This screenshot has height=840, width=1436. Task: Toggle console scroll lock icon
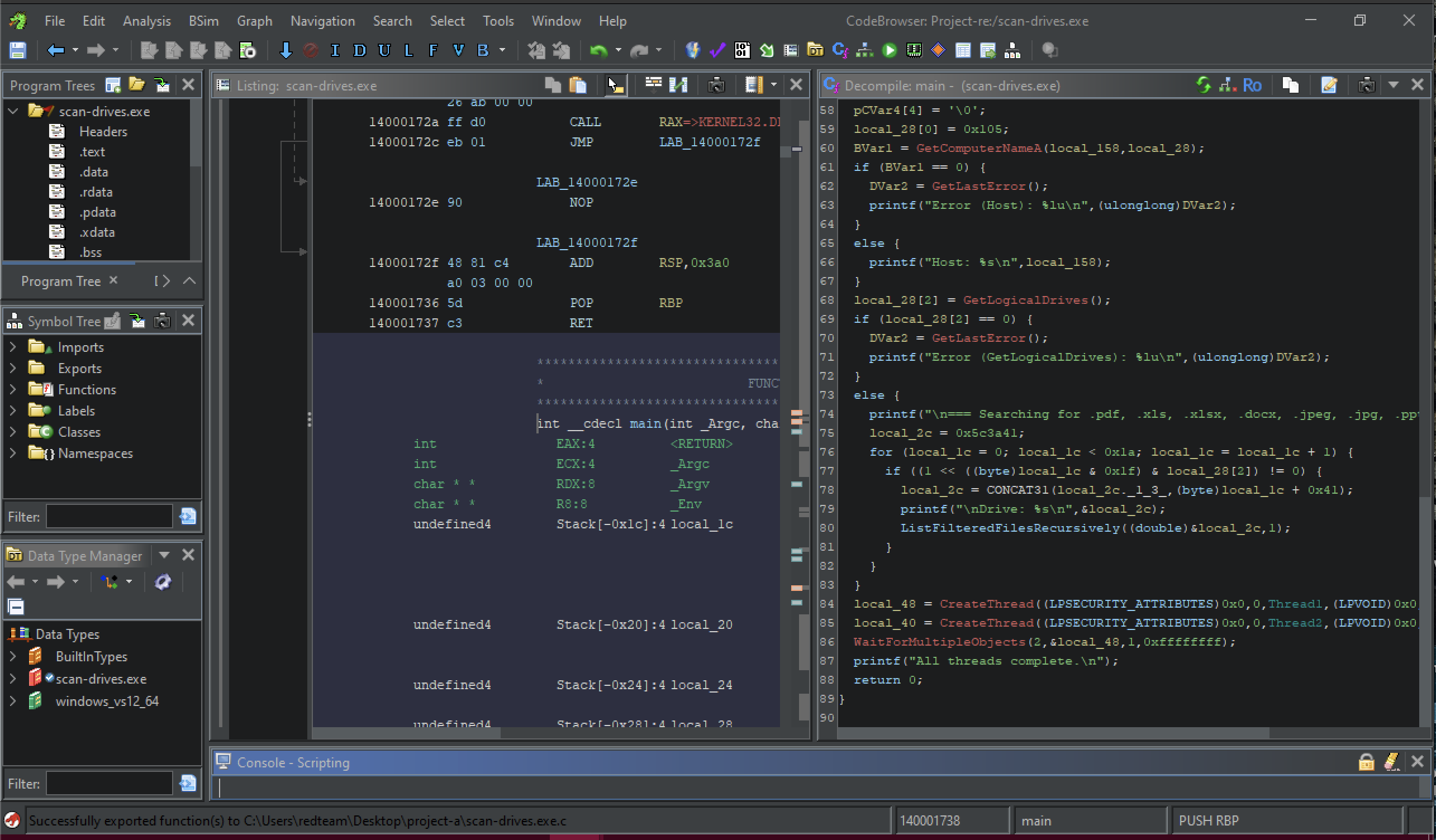pyautogui.click(x=1366, y=761)
